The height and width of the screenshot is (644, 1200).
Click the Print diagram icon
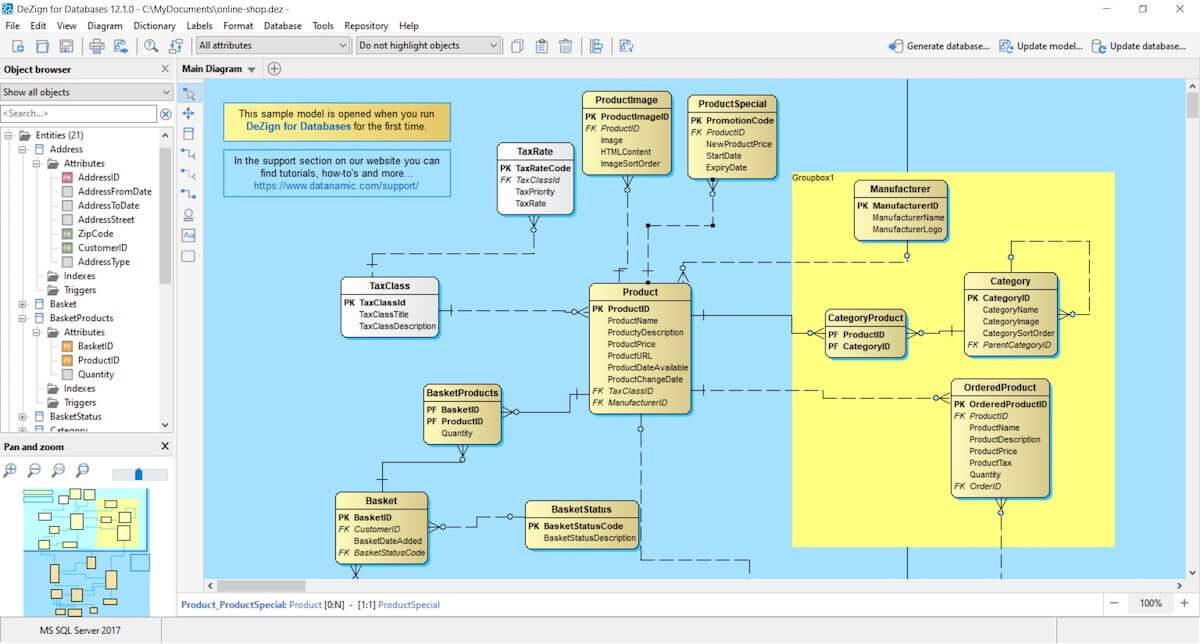97,46
